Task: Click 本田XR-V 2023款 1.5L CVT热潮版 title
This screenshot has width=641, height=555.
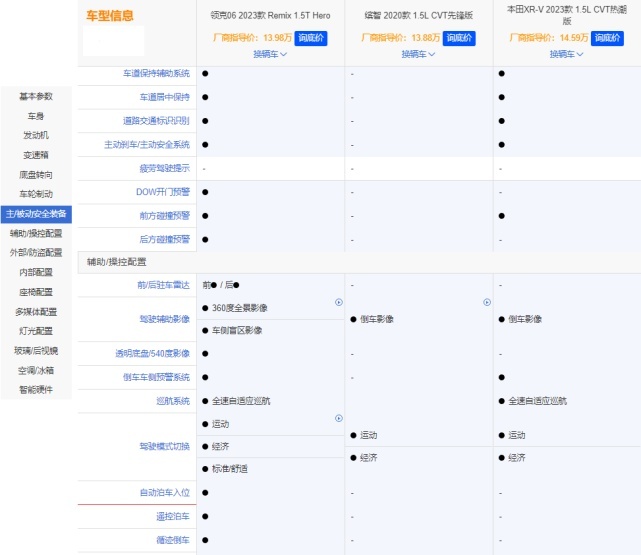Action: pos(567,15)
